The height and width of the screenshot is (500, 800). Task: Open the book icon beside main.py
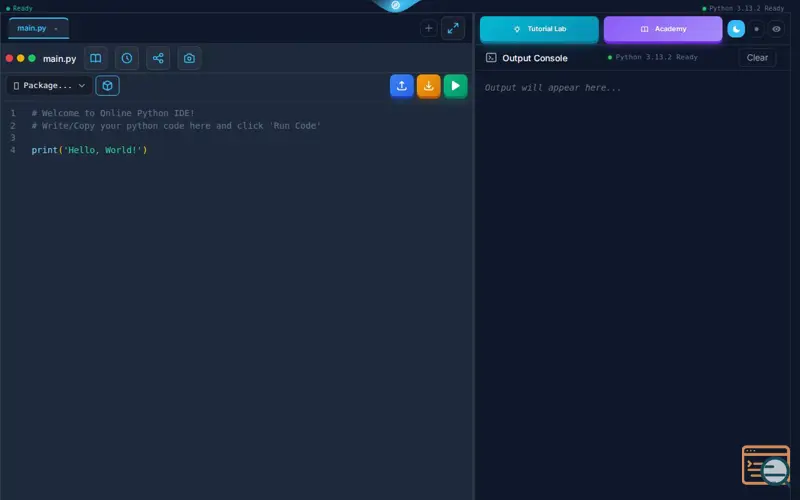pos(95,58)
